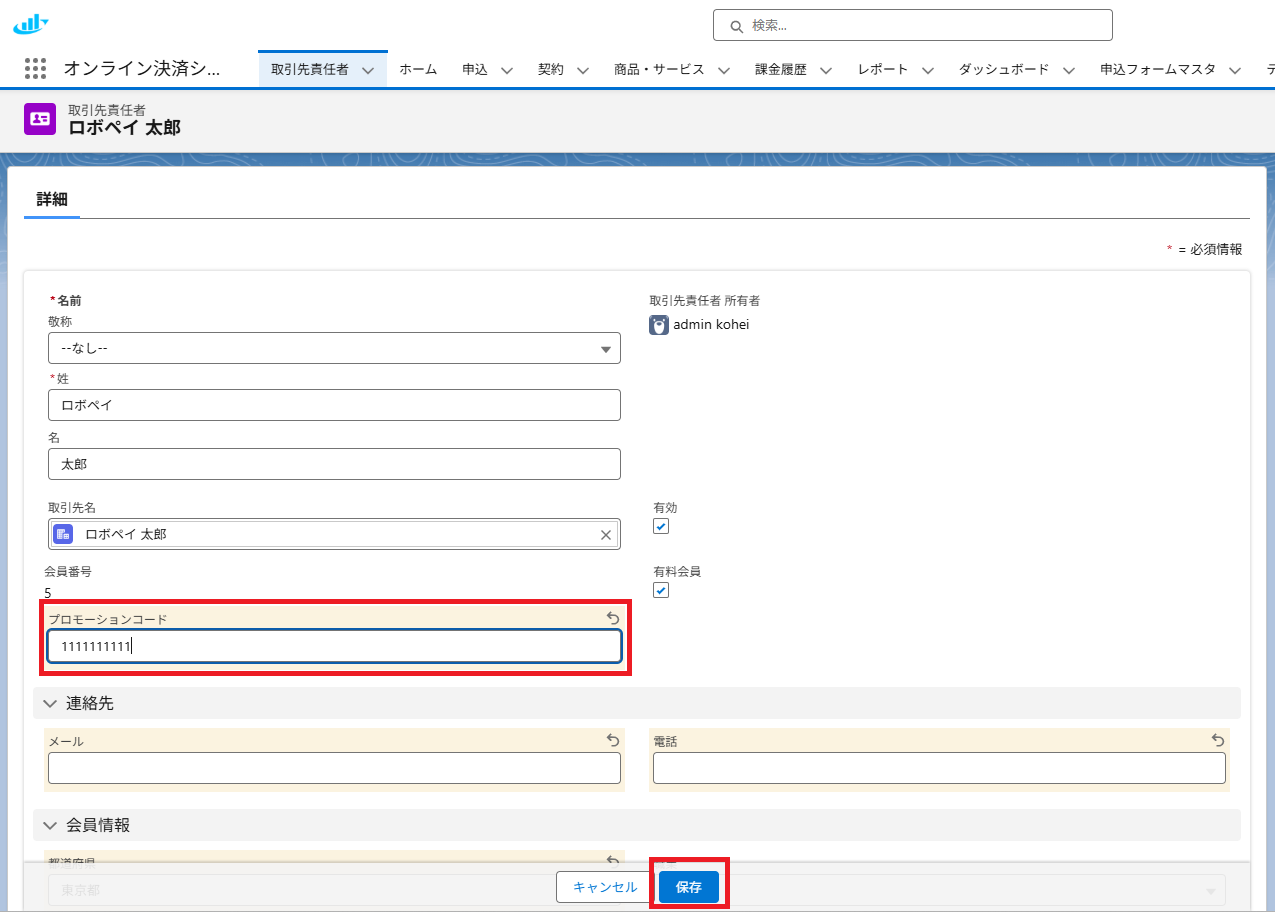Click the admin kohei owner avatar

pos(659,325)
